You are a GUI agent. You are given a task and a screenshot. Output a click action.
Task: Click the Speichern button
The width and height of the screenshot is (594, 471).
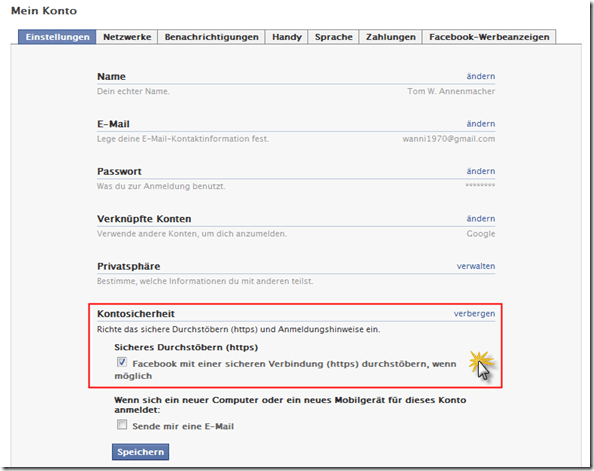pyautogui.click(x=141, y=452)
